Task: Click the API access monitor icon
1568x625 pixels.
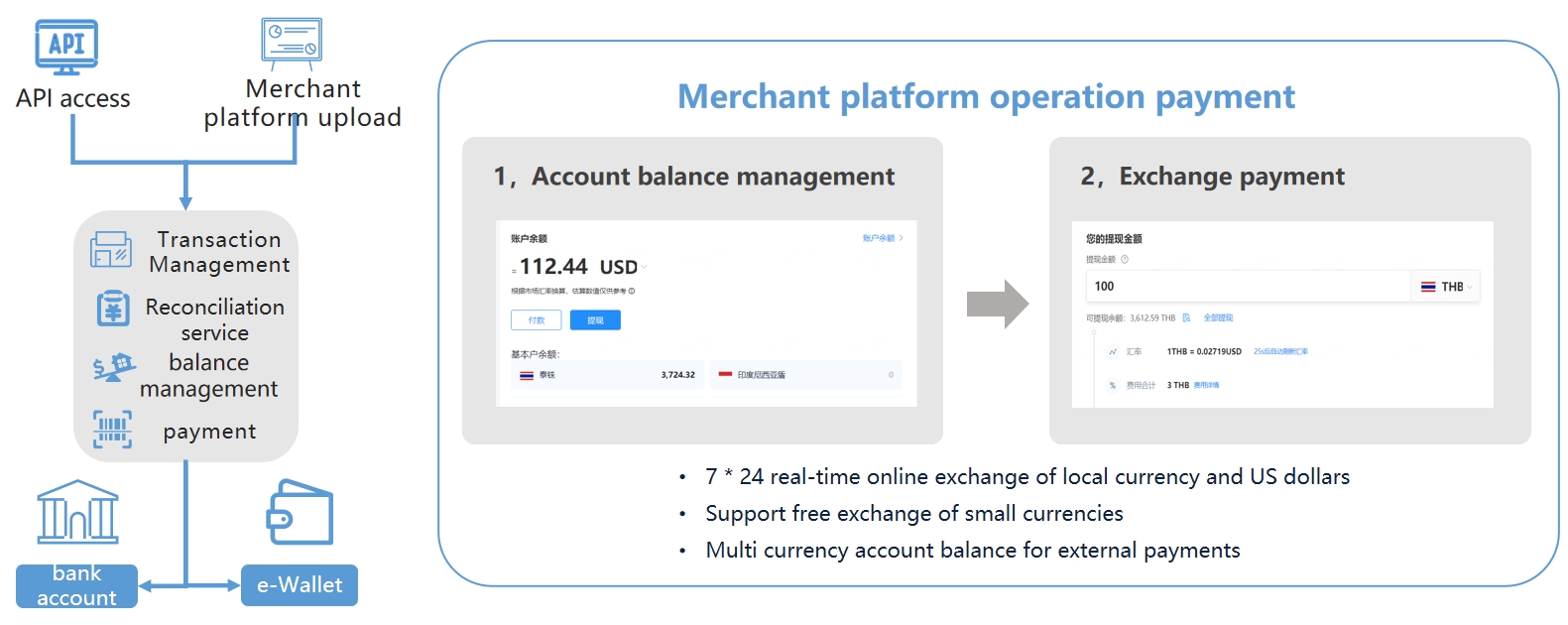Action: pos(66,47)
